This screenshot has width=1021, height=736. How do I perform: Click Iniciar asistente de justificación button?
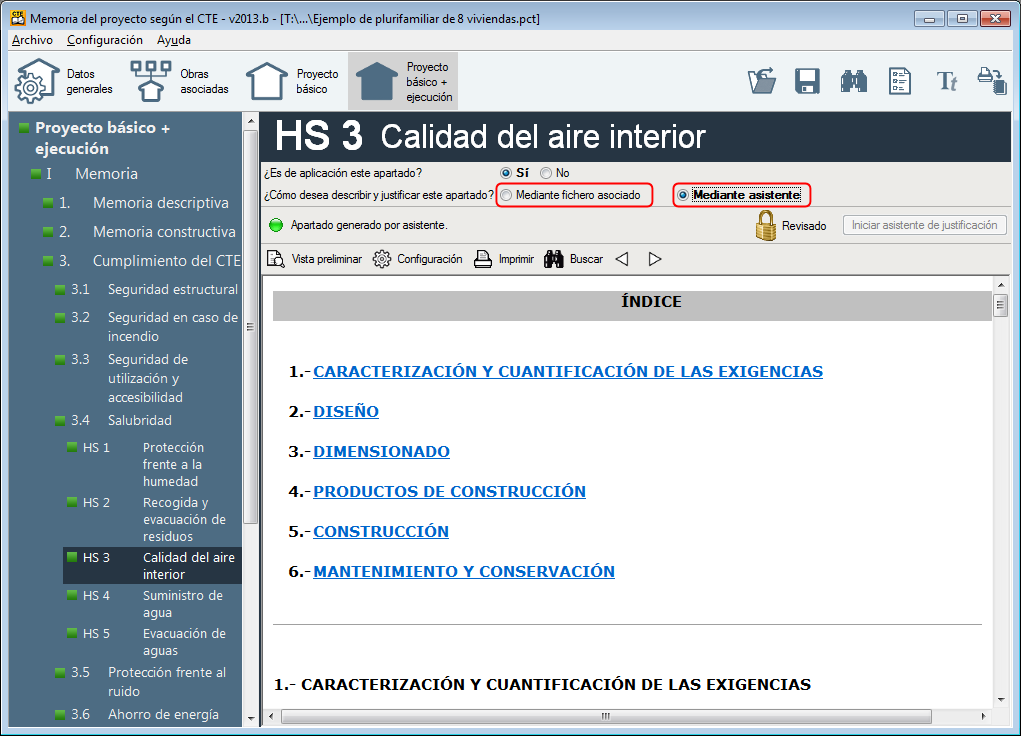click(x=925, y=225)
